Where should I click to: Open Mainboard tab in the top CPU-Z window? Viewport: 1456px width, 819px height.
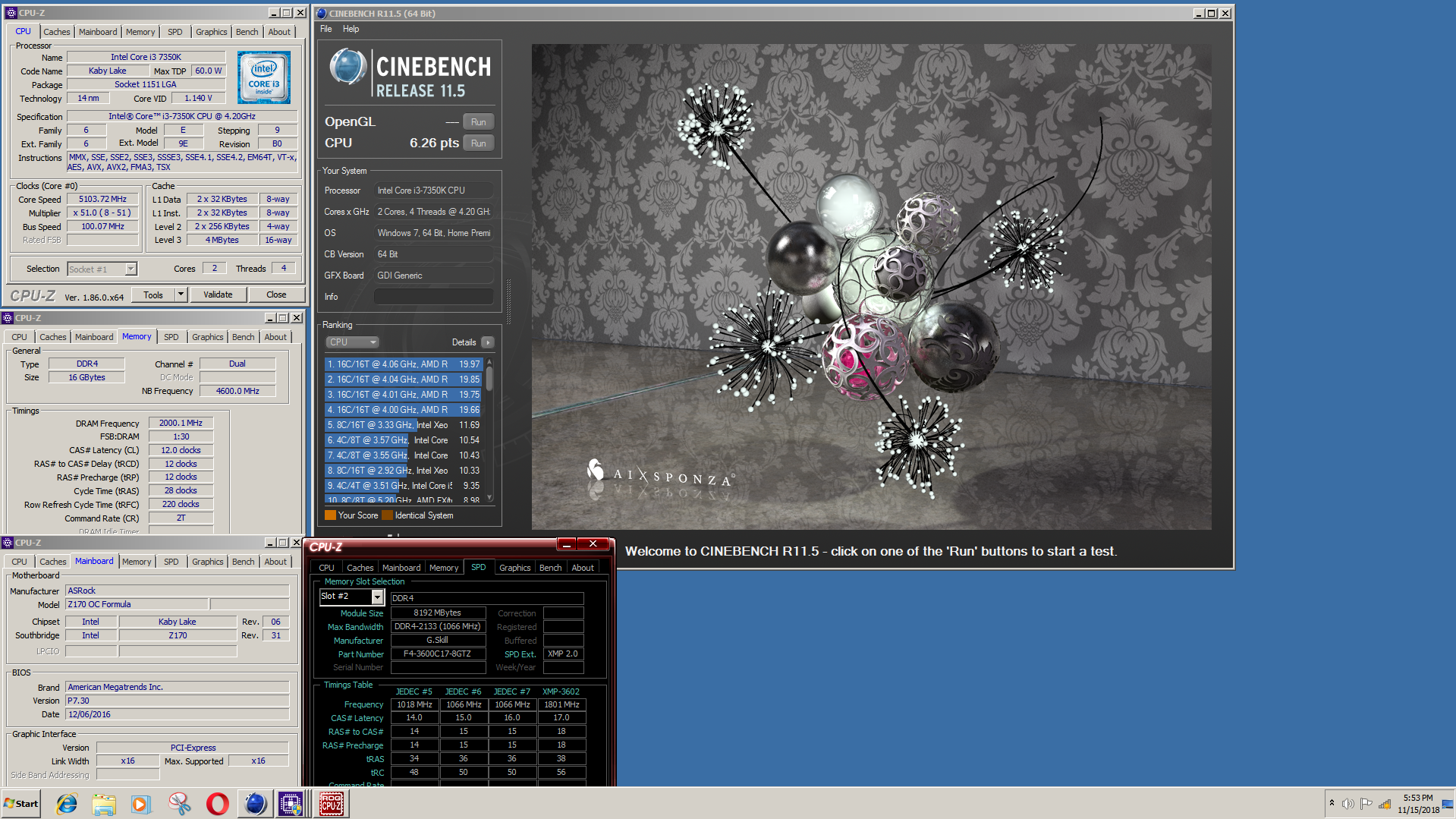click(x=98, y=32)
